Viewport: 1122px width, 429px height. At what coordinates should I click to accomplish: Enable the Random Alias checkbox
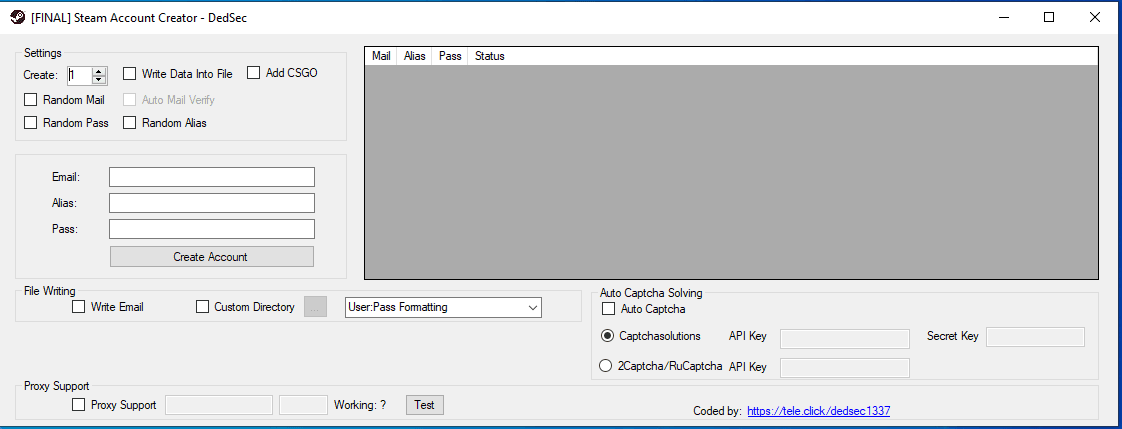pos(130,123)
